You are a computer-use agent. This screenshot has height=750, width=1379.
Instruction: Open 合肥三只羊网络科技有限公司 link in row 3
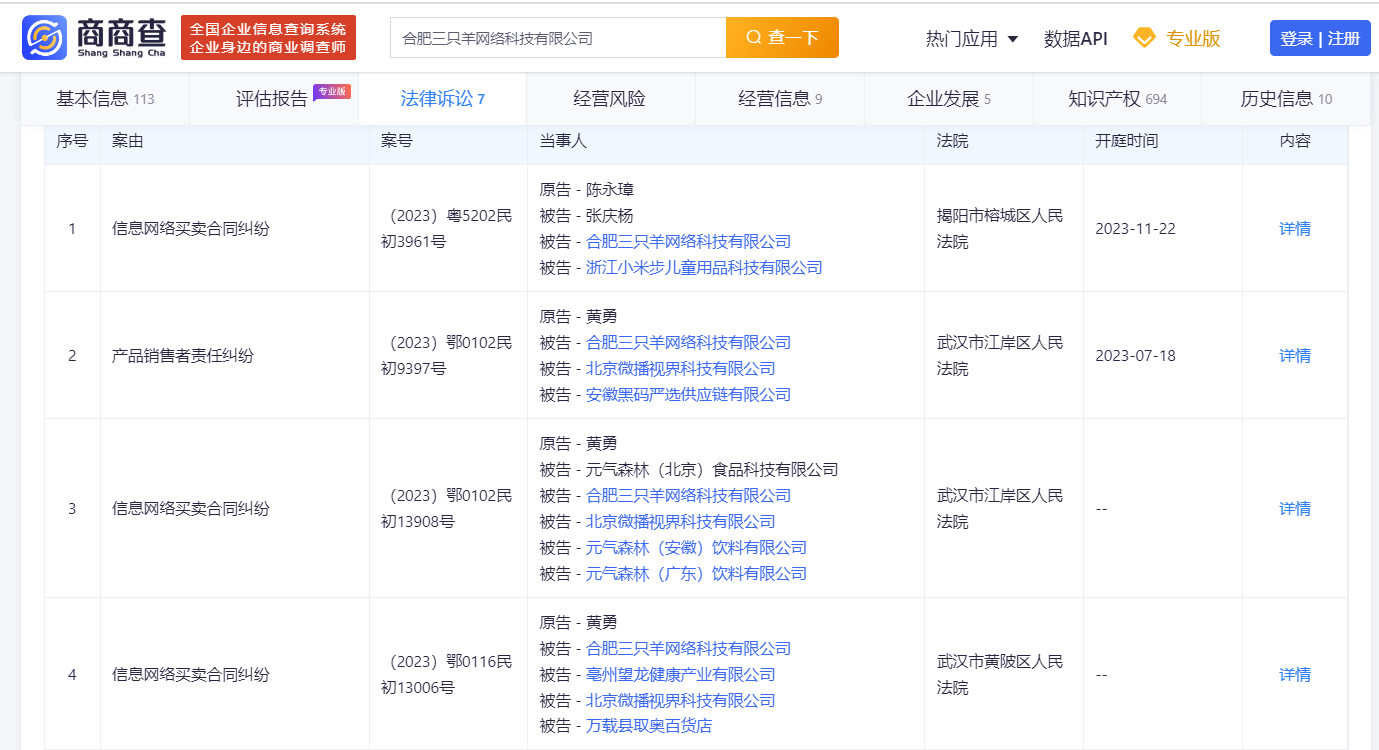pyautogui.click(x=688, y=495)
